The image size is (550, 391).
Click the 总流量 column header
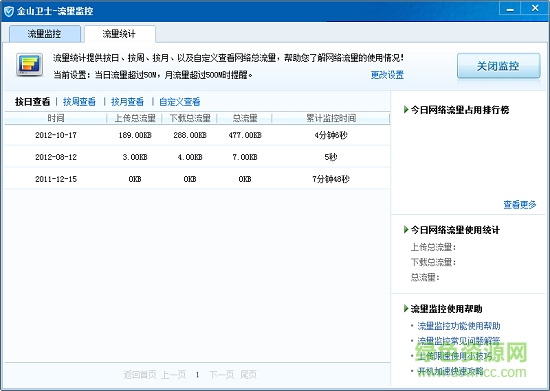(x=245, y=118)
